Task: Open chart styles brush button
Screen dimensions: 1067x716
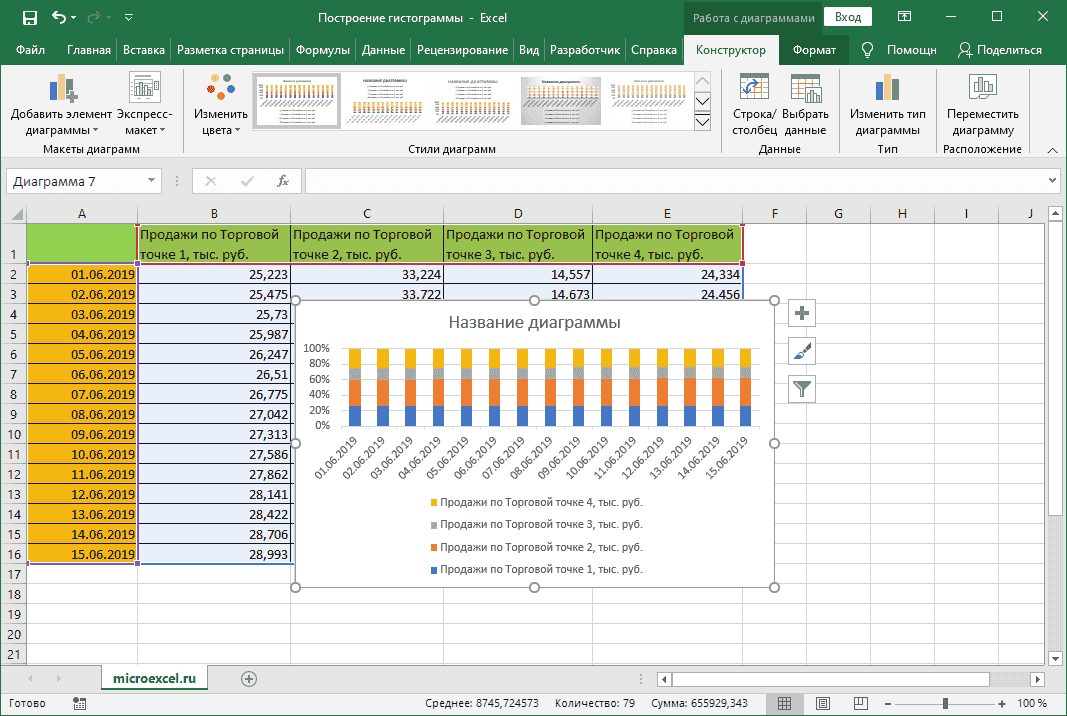Action: (802, 350)
